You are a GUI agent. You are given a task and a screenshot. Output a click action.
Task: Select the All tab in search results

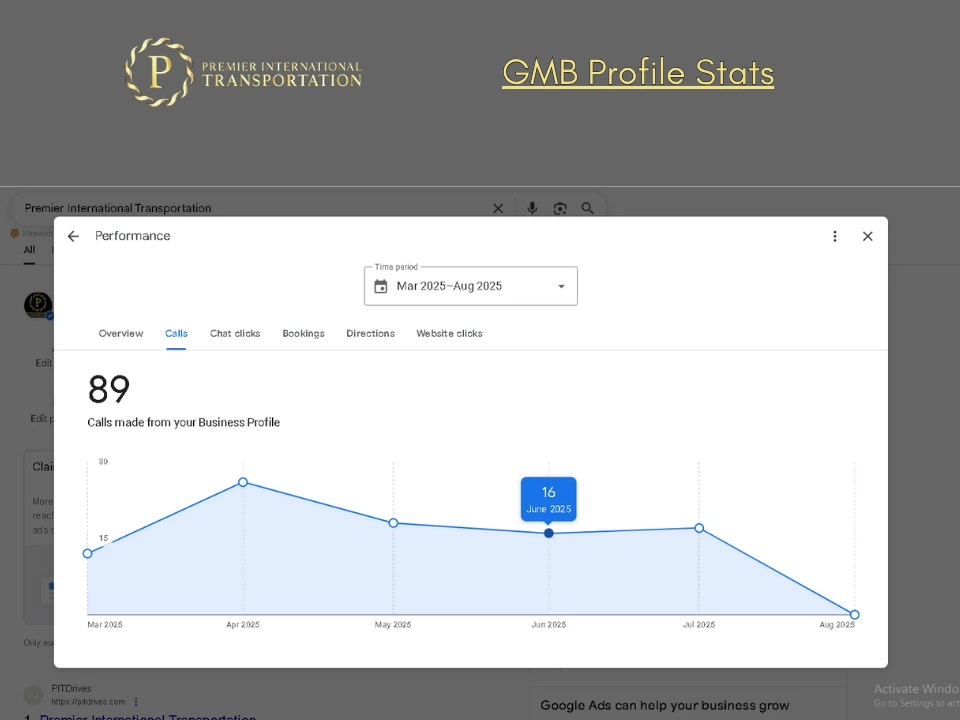(29, 250)
